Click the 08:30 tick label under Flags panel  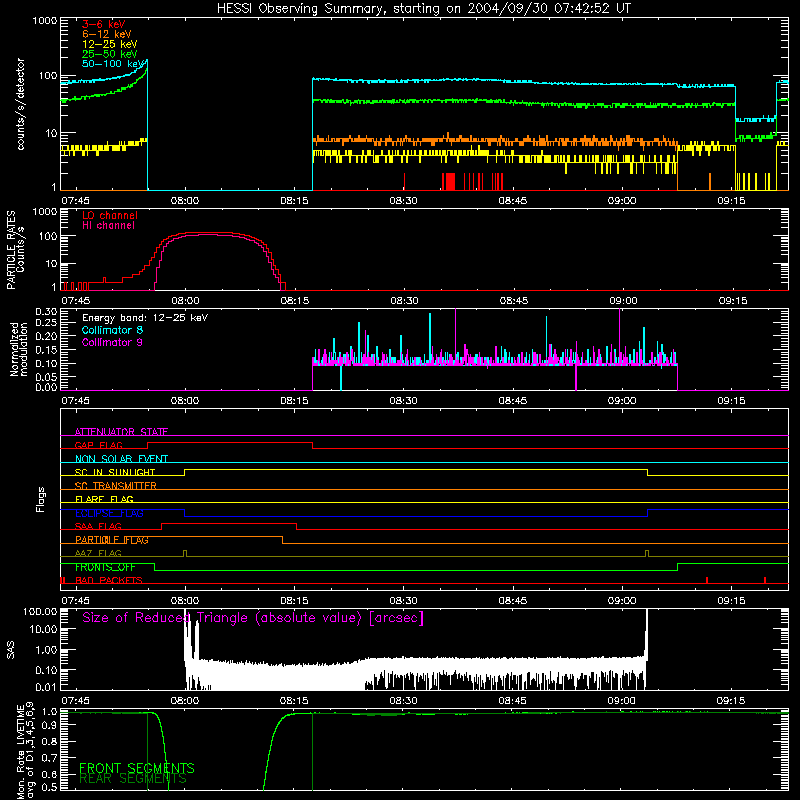coord(403,601)
